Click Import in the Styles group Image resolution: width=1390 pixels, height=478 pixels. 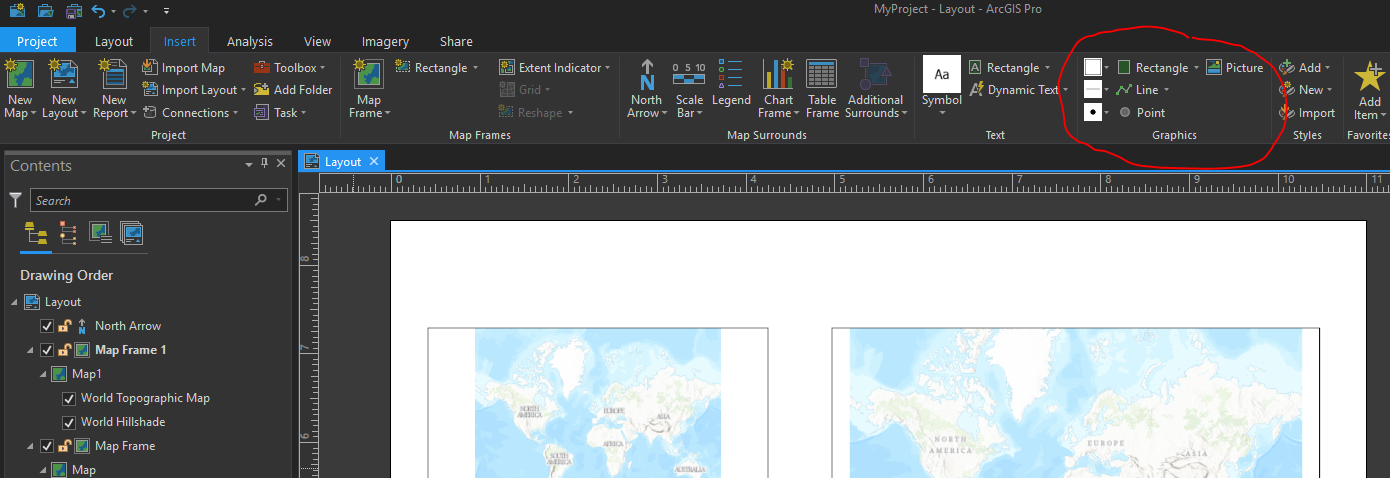(1307, 113)
